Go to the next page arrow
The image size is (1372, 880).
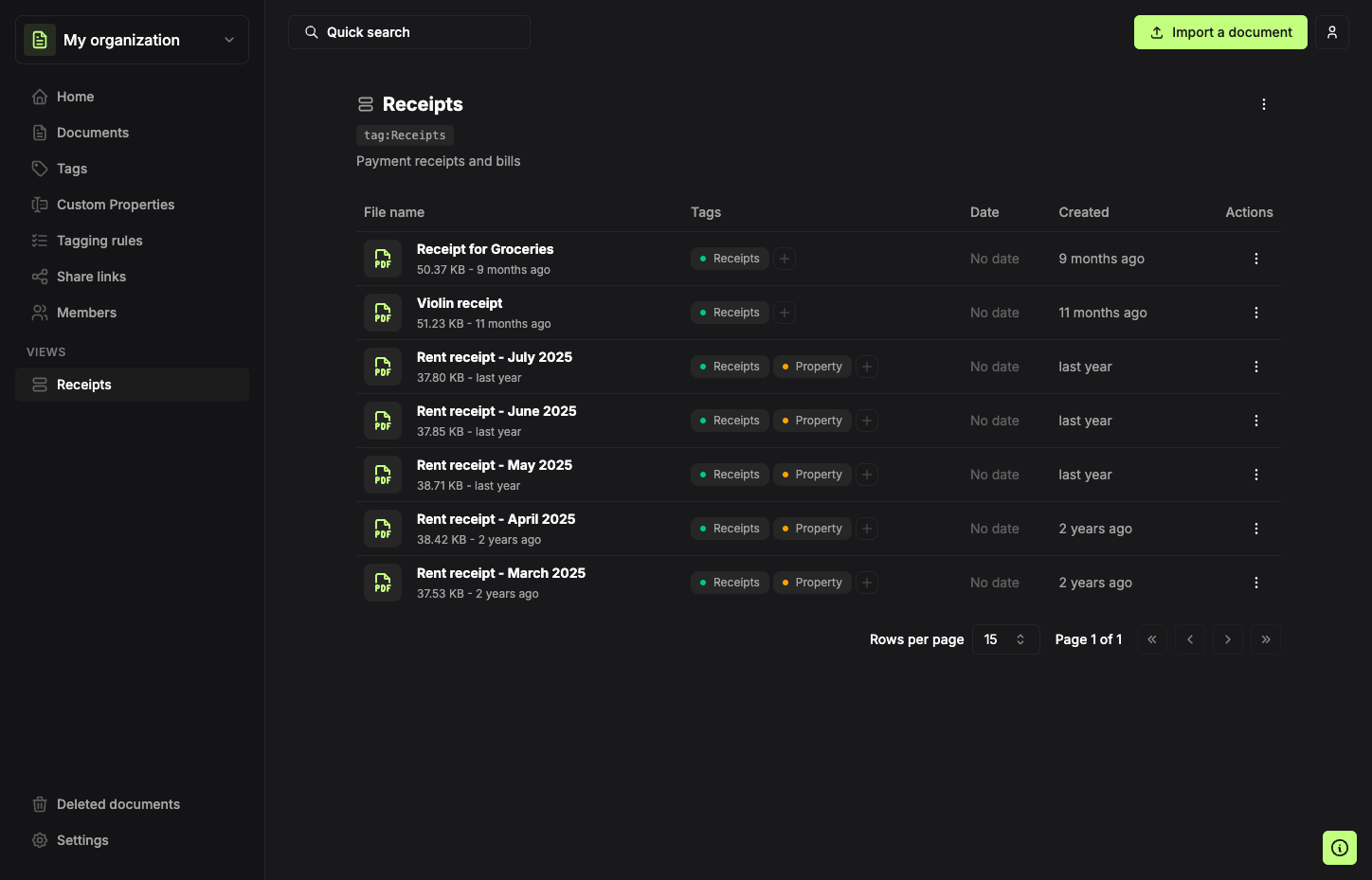[x=1227, y=639]
